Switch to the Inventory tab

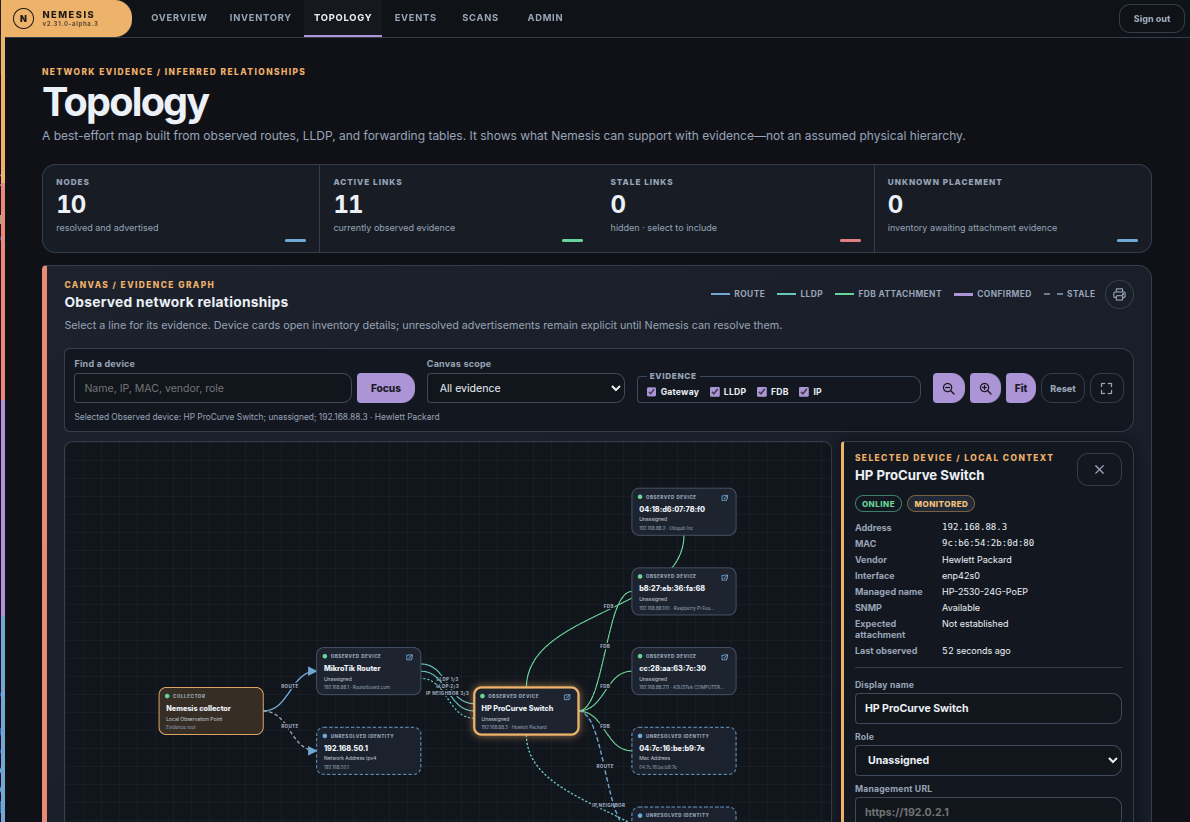tap(260, 17)
